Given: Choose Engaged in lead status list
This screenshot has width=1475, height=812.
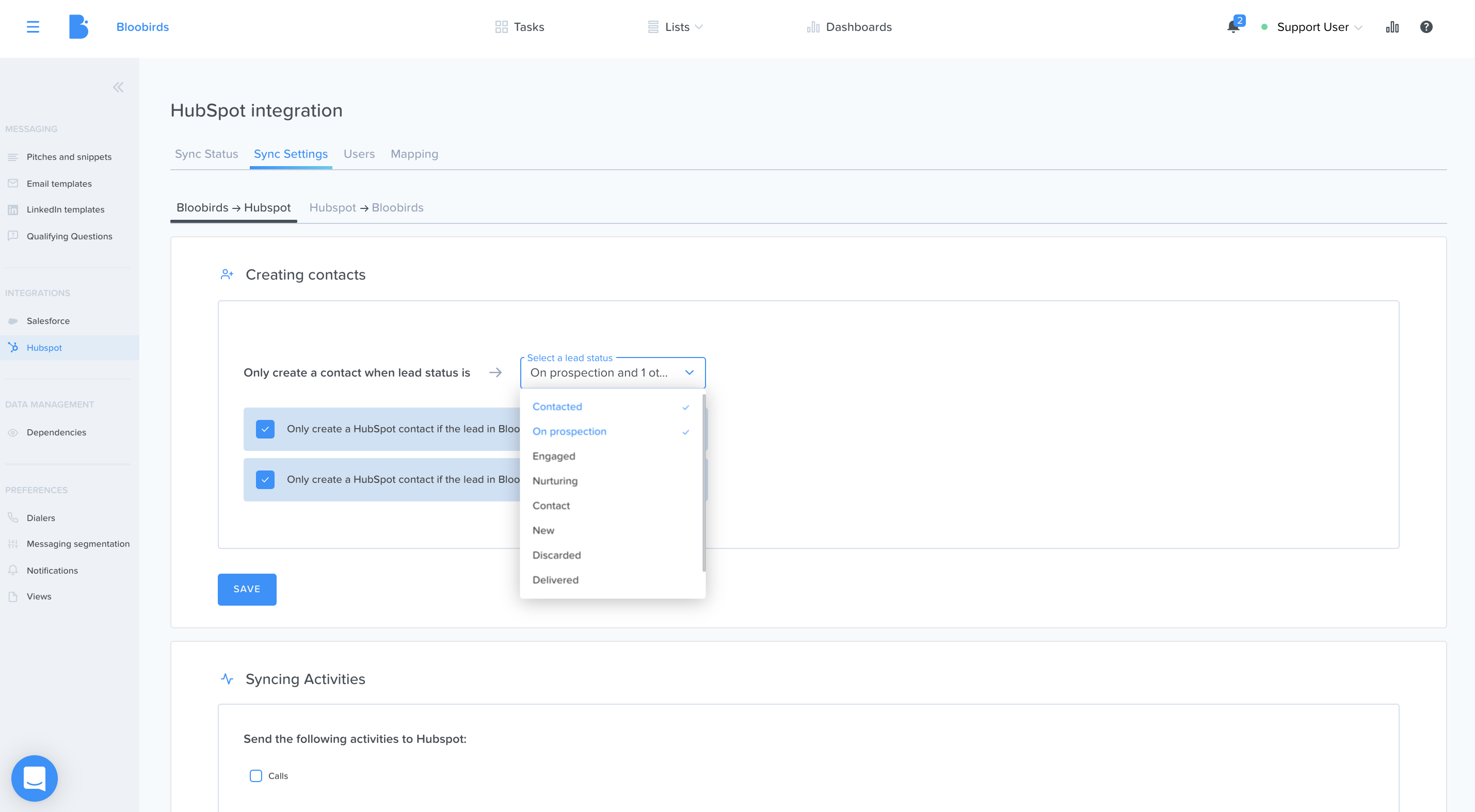Looking at the screenshot, I should coord(611,456).
